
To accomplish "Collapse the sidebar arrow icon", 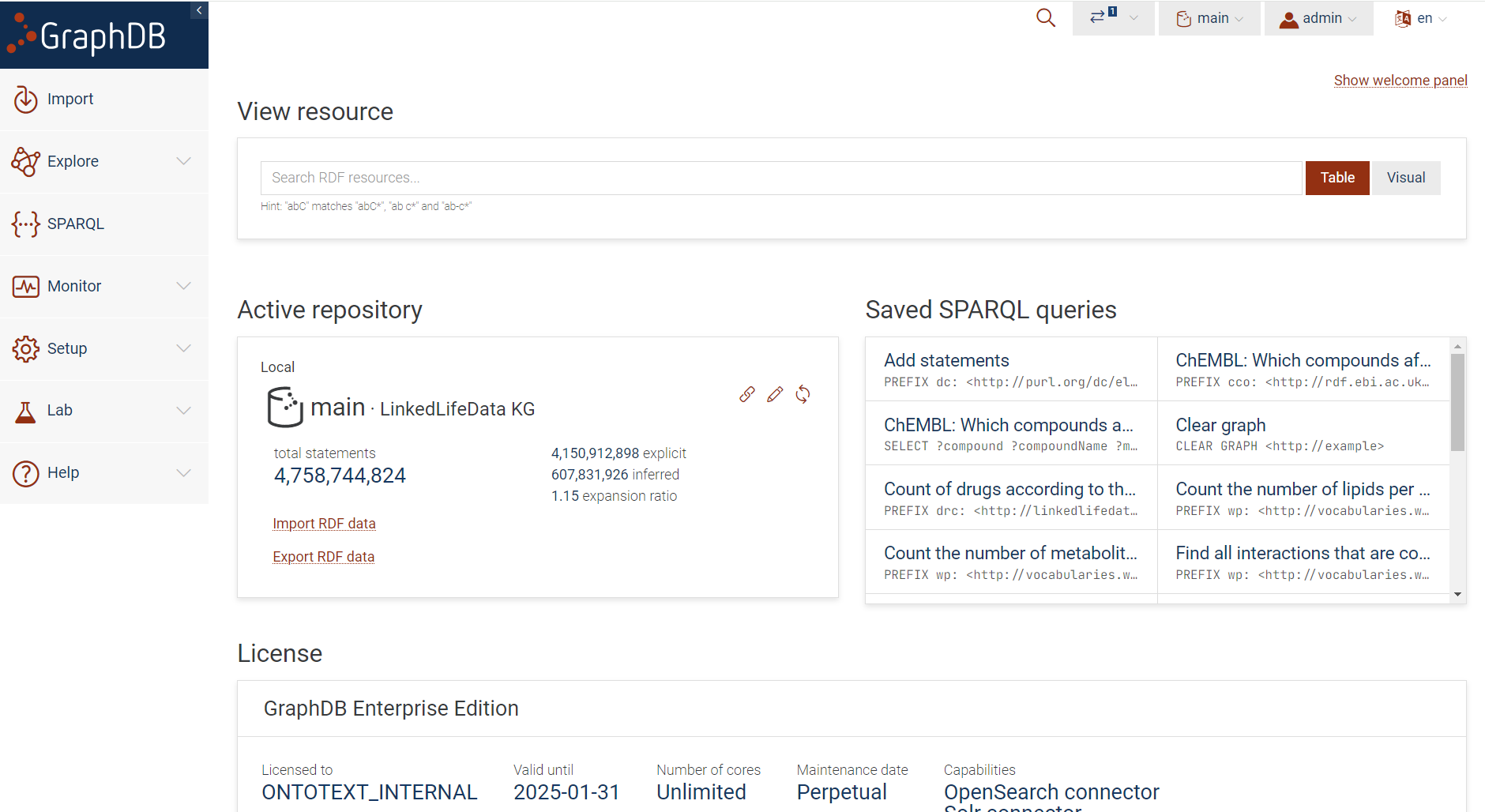I will pyautogui.click(x=199, y=10).
